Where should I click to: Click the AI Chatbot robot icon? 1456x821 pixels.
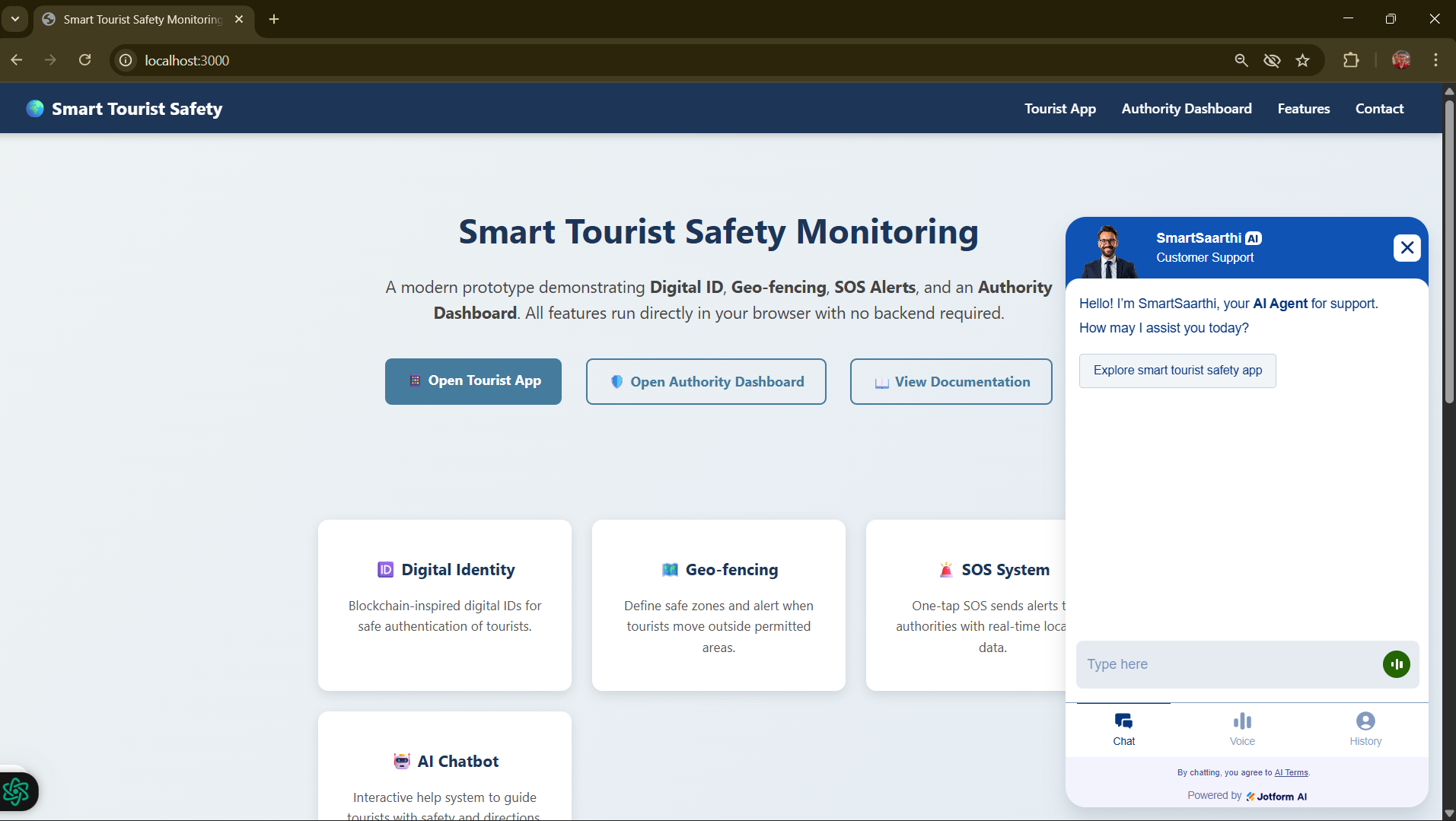402,762
